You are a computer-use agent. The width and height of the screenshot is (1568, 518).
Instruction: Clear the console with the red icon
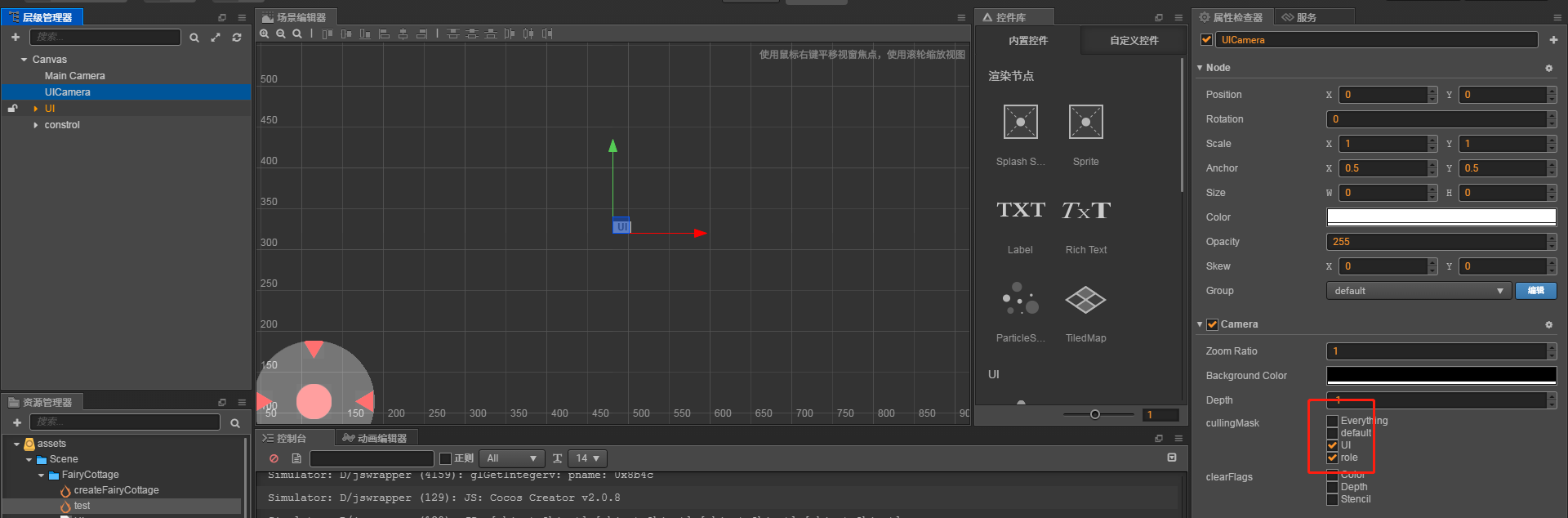point(274,458)
